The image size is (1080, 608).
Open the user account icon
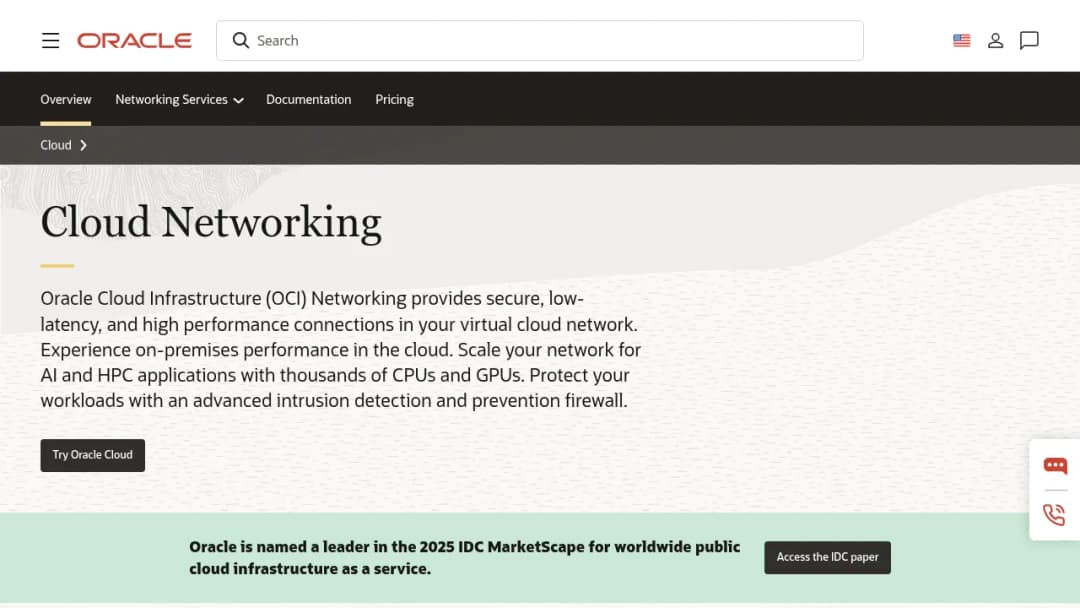[x=995, y=41]
